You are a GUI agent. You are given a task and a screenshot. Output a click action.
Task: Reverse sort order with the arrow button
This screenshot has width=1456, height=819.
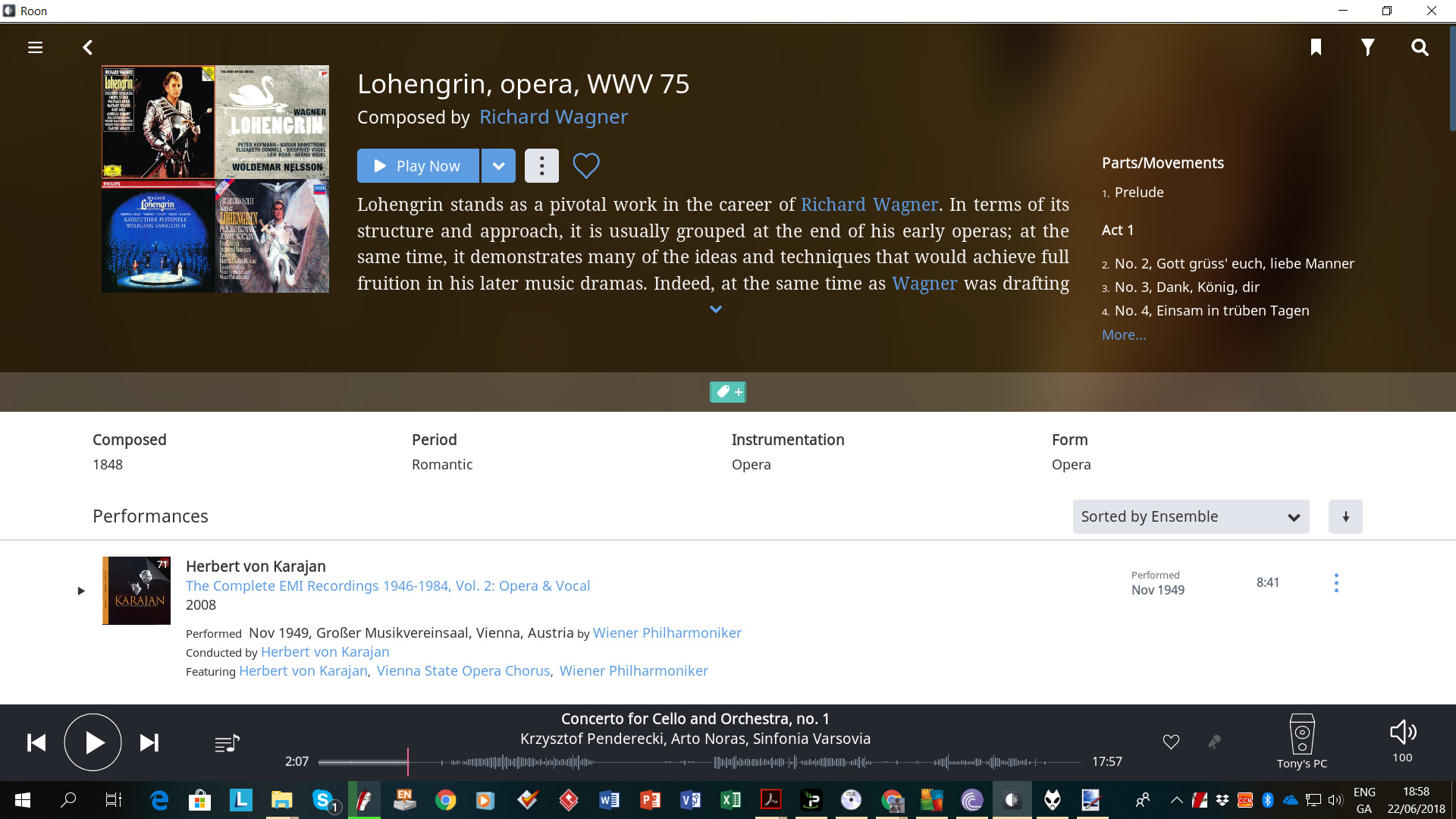[x=1345, y=516]
